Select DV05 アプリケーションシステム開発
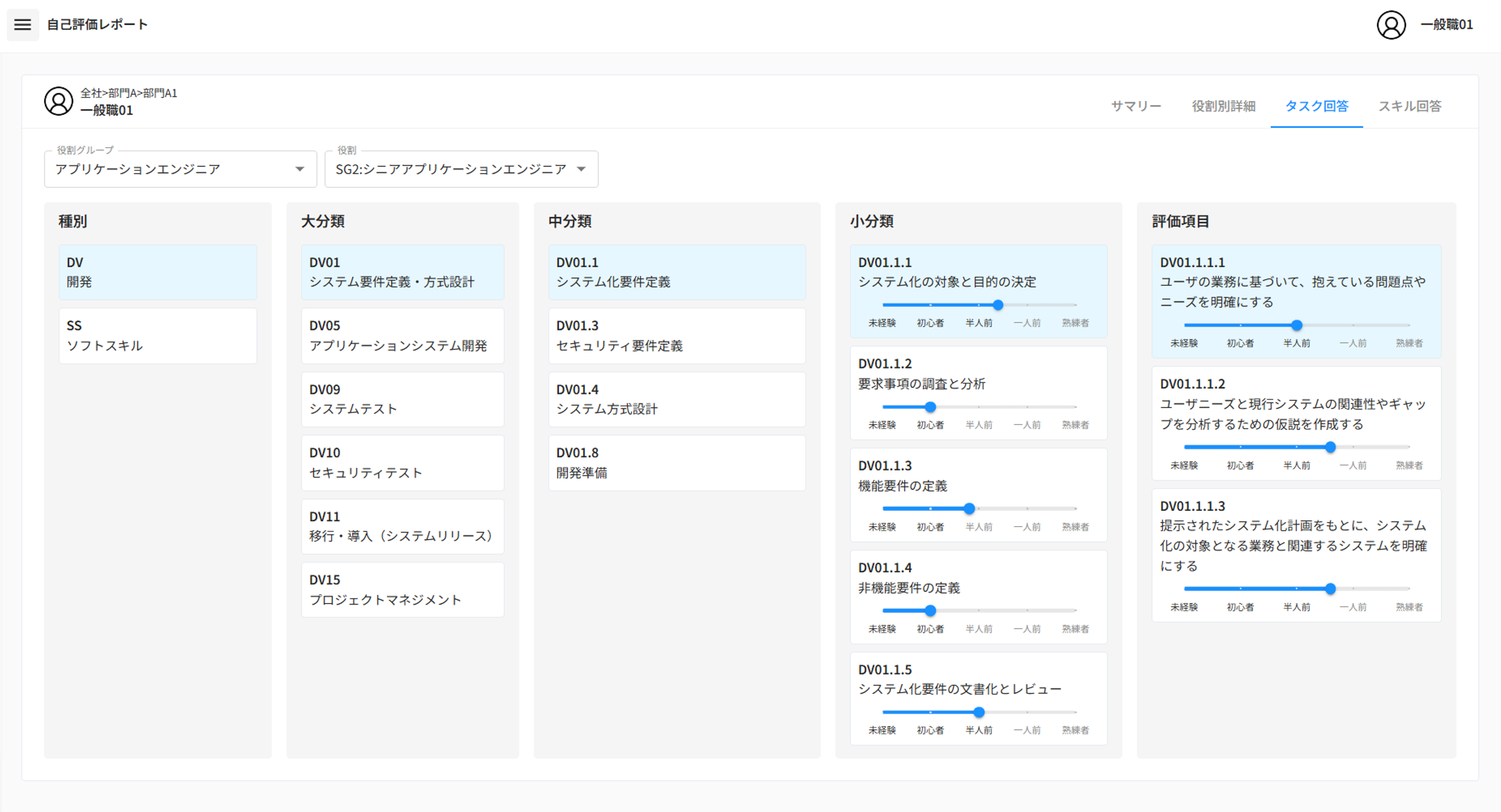1501x812 pixels. click(403, 336)
